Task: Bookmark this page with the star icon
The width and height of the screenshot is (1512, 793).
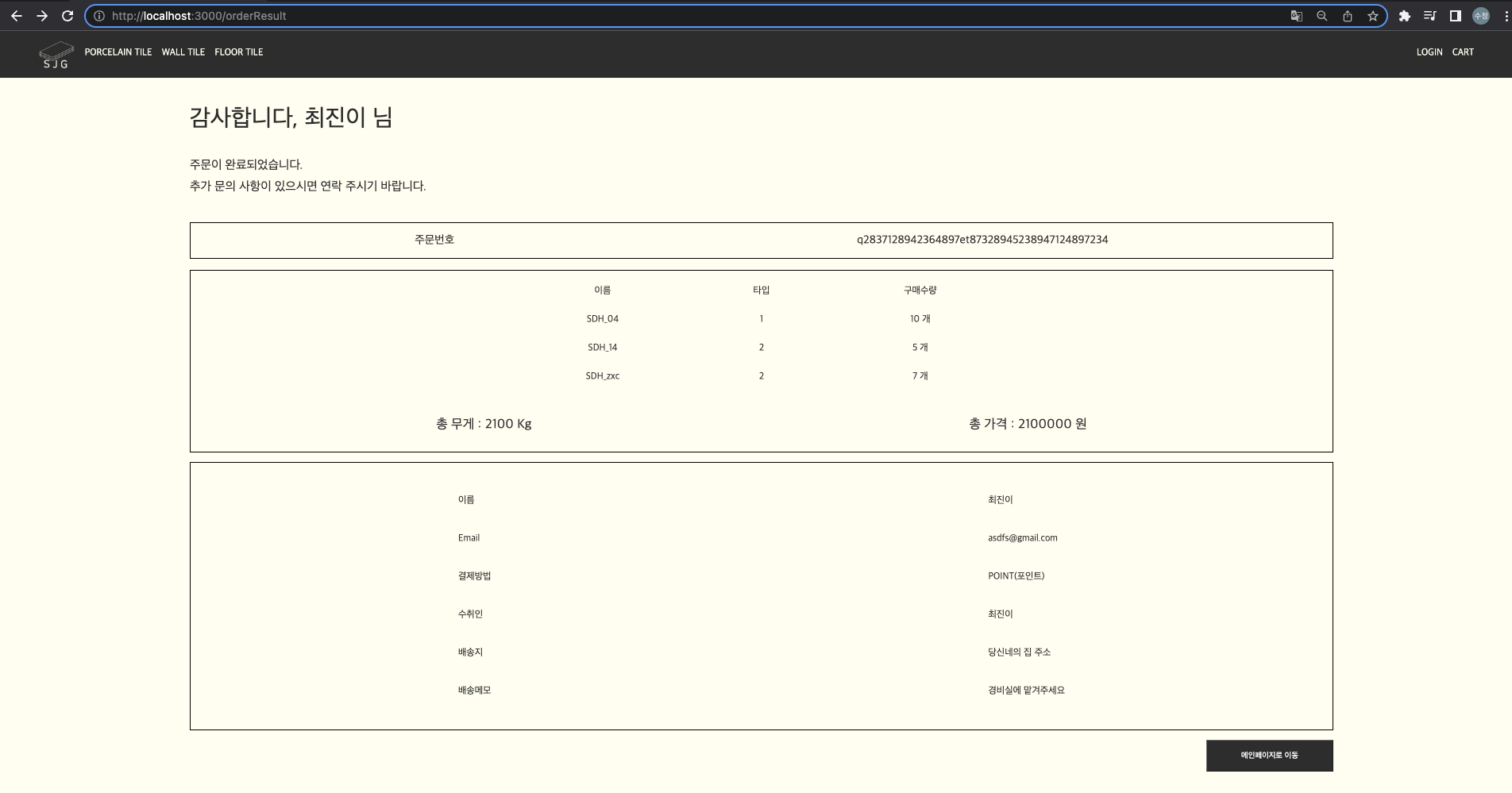Action: 1373,16
